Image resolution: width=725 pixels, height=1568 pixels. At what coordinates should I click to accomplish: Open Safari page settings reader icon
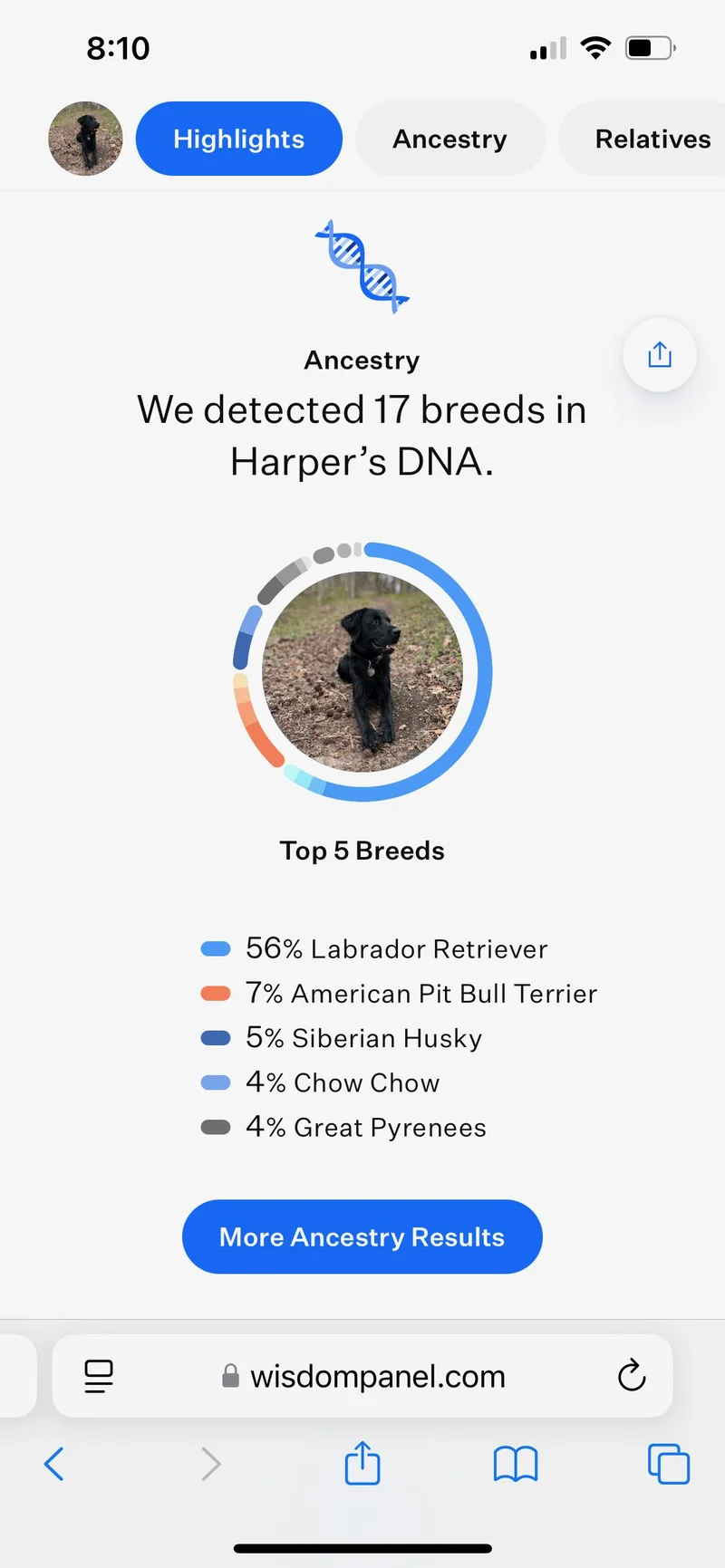pos(99,1376)
